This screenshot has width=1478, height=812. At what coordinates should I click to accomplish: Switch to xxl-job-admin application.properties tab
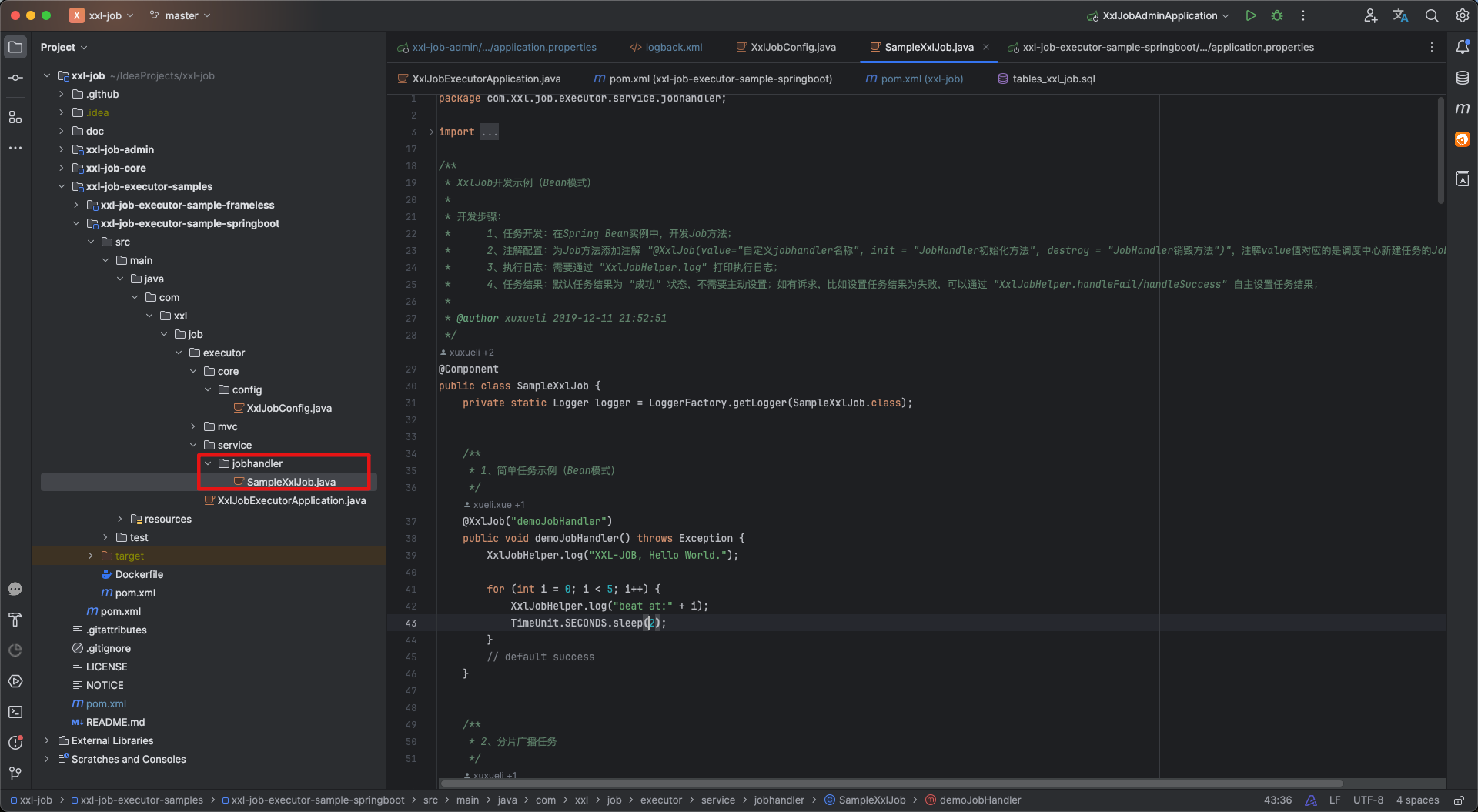497,47
